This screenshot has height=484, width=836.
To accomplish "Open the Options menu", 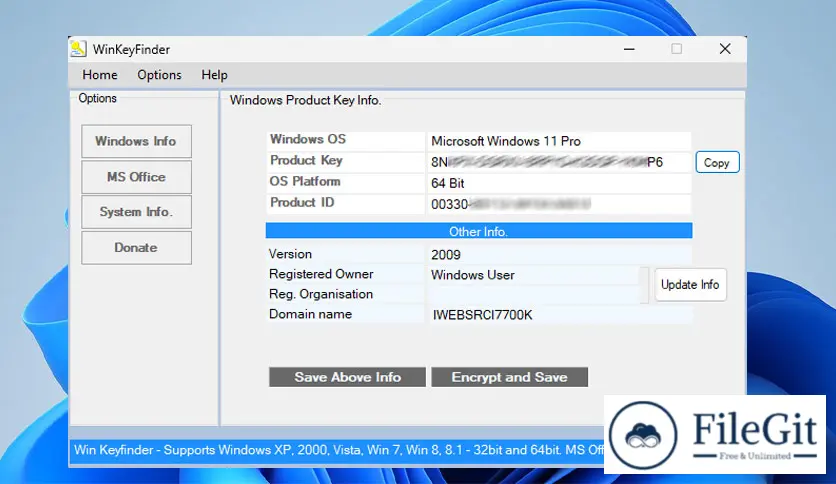I will 159,75.
